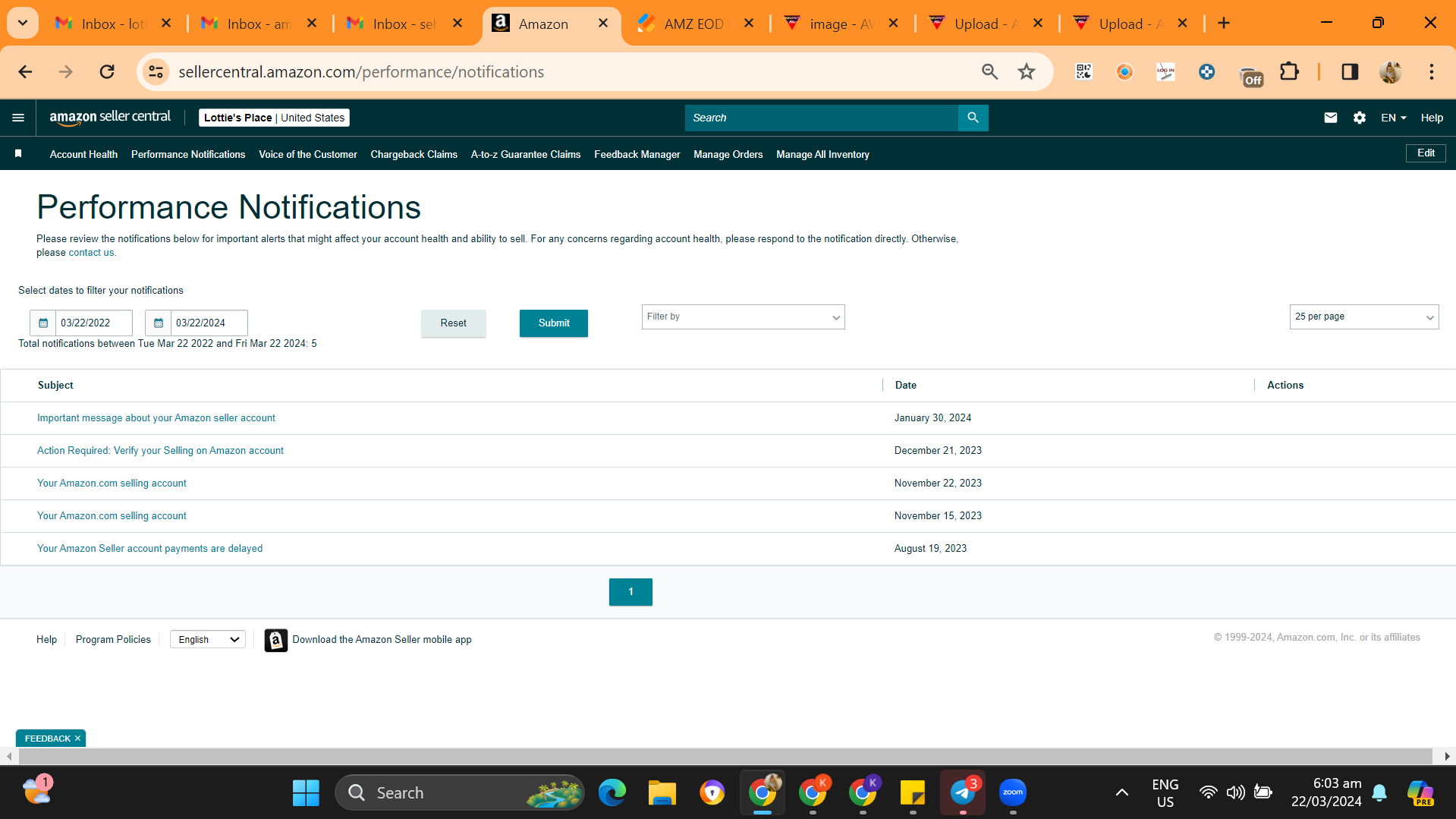This screenshot has width=1456, height=819.
Task: Click the Program Policies footer link
Action: [x=113, y=640]
